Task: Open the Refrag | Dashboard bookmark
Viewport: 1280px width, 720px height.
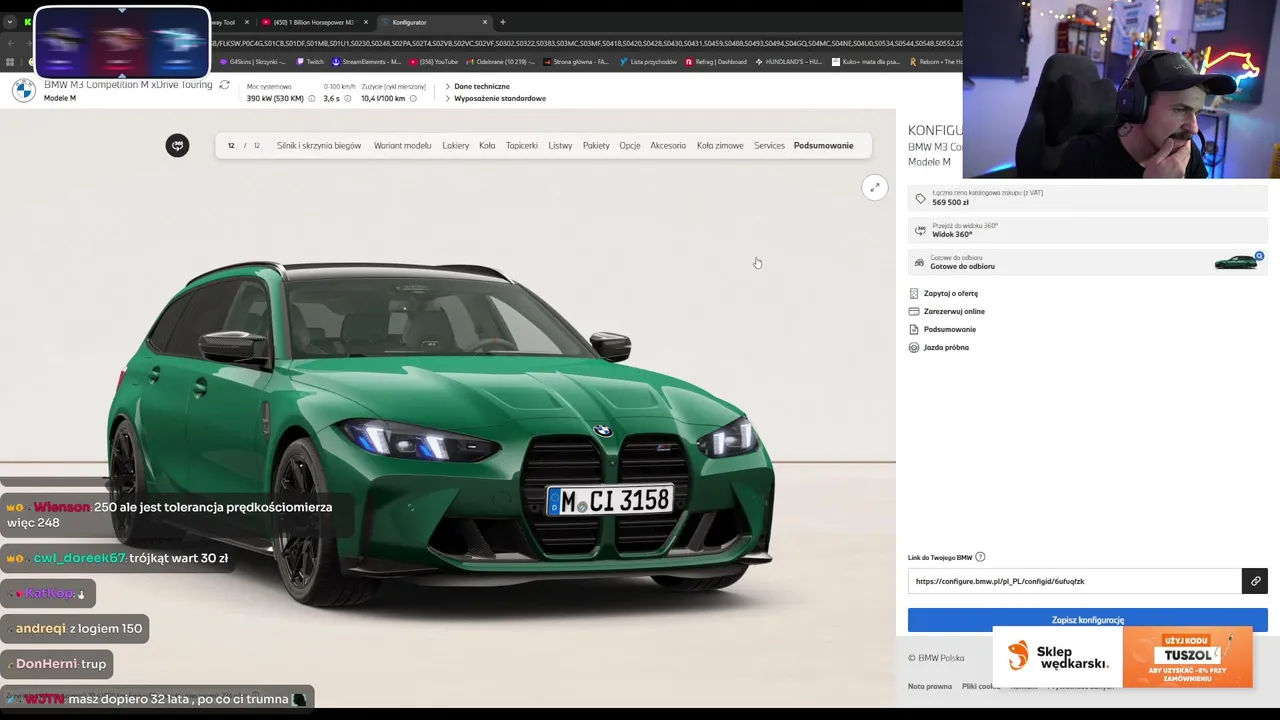Action: 716,62
